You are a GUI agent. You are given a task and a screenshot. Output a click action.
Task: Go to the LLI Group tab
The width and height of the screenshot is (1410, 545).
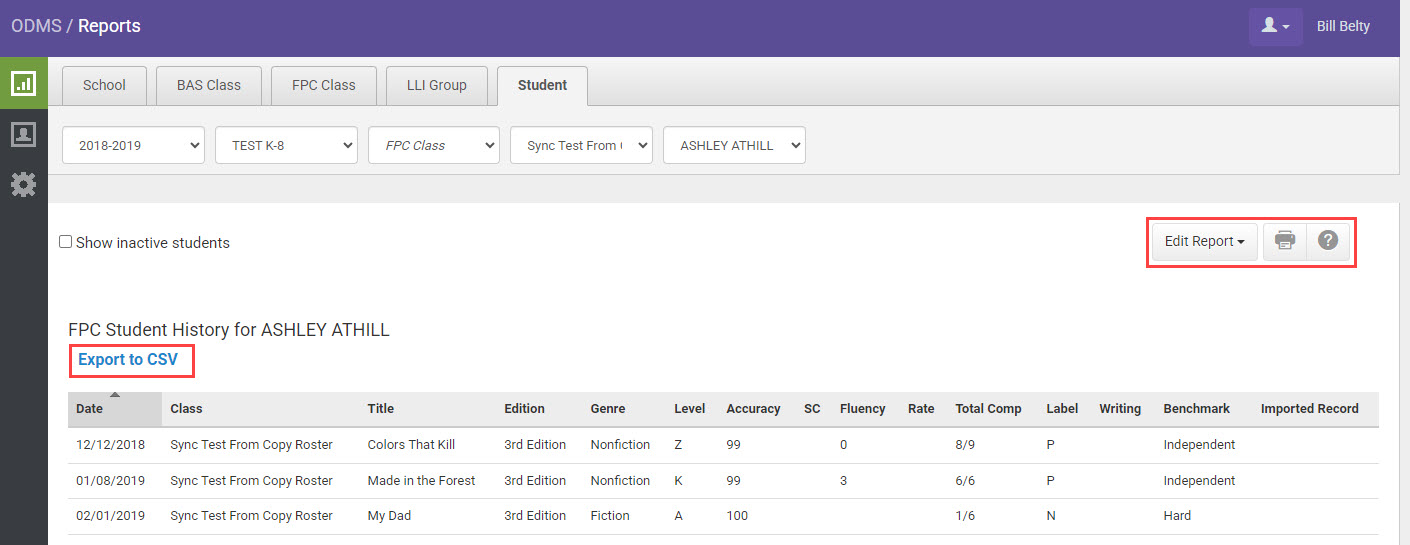pos(436,85)
